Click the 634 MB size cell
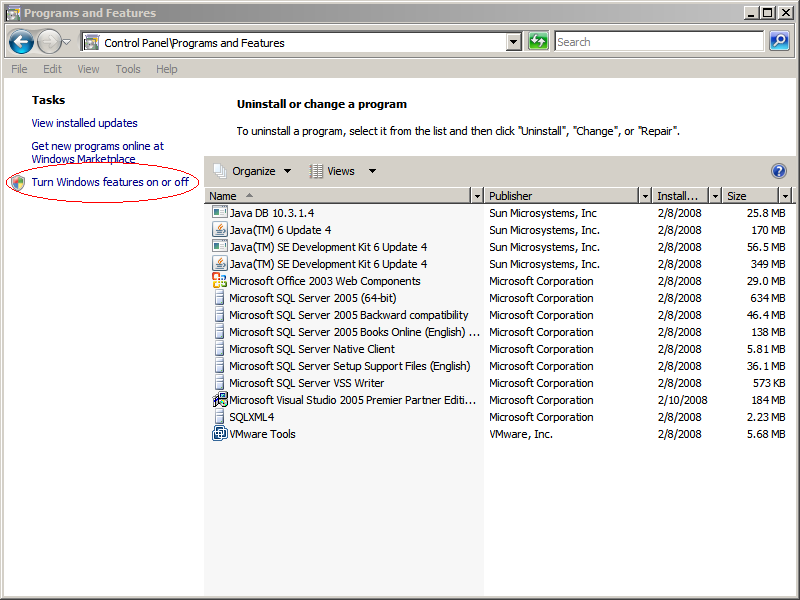 (x=767, y=298)
